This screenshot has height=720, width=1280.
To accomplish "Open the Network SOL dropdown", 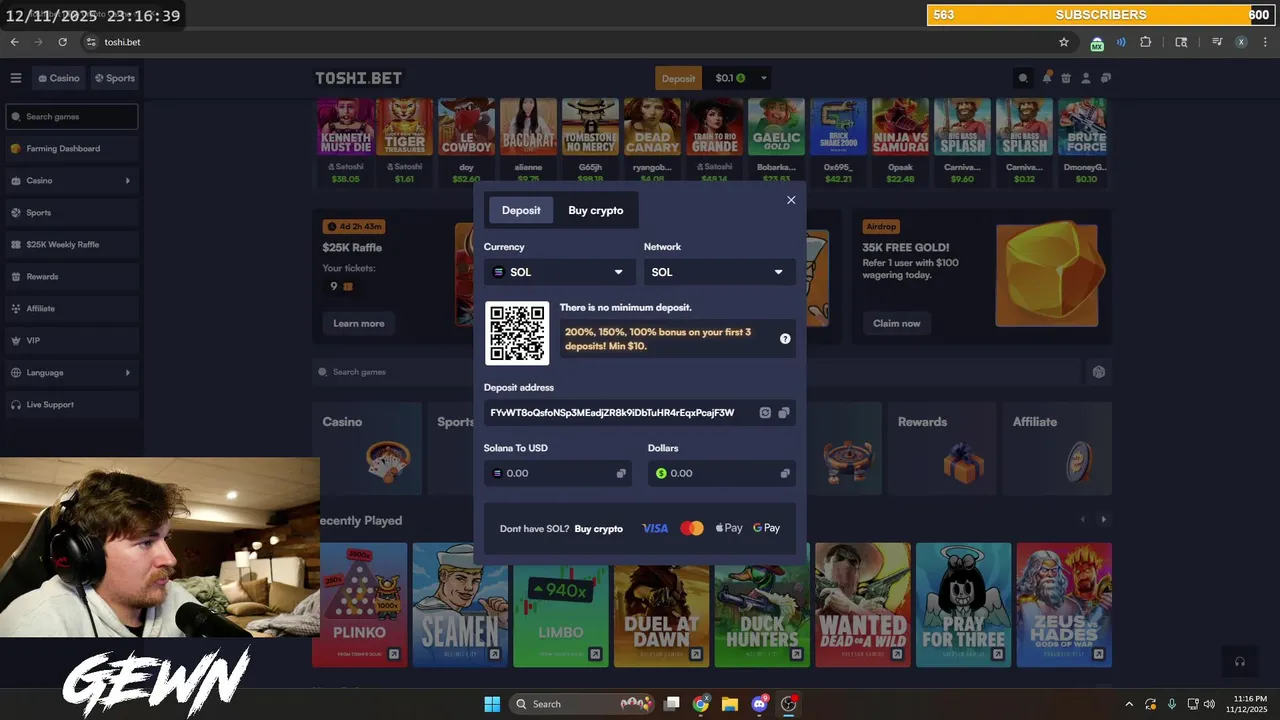I will [x=719, y=272].
